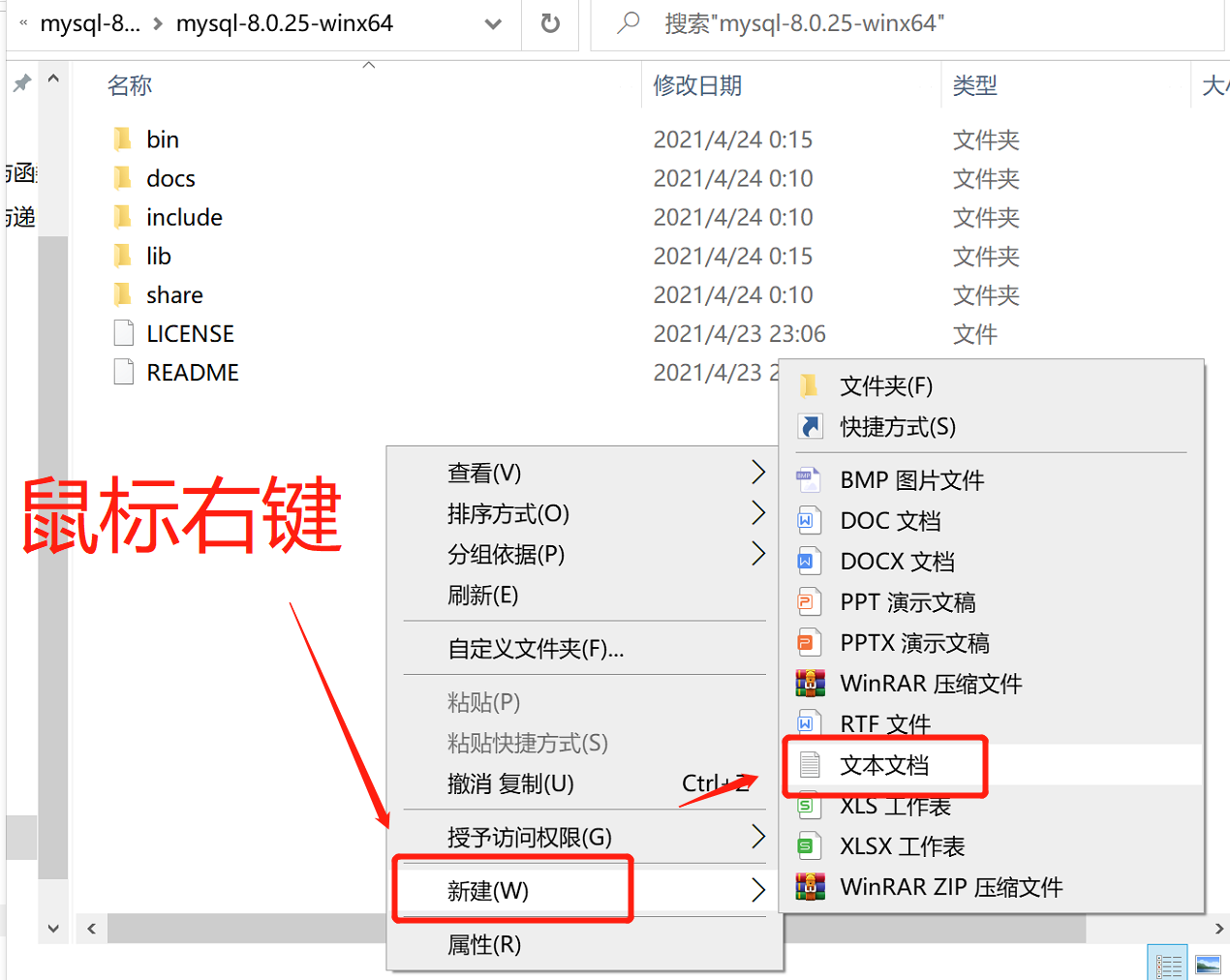The width and height of the screenshot is (1230, 980).
Task: Sort by 类型 column header
Action: pyautogui.click(x=974, y=85)
